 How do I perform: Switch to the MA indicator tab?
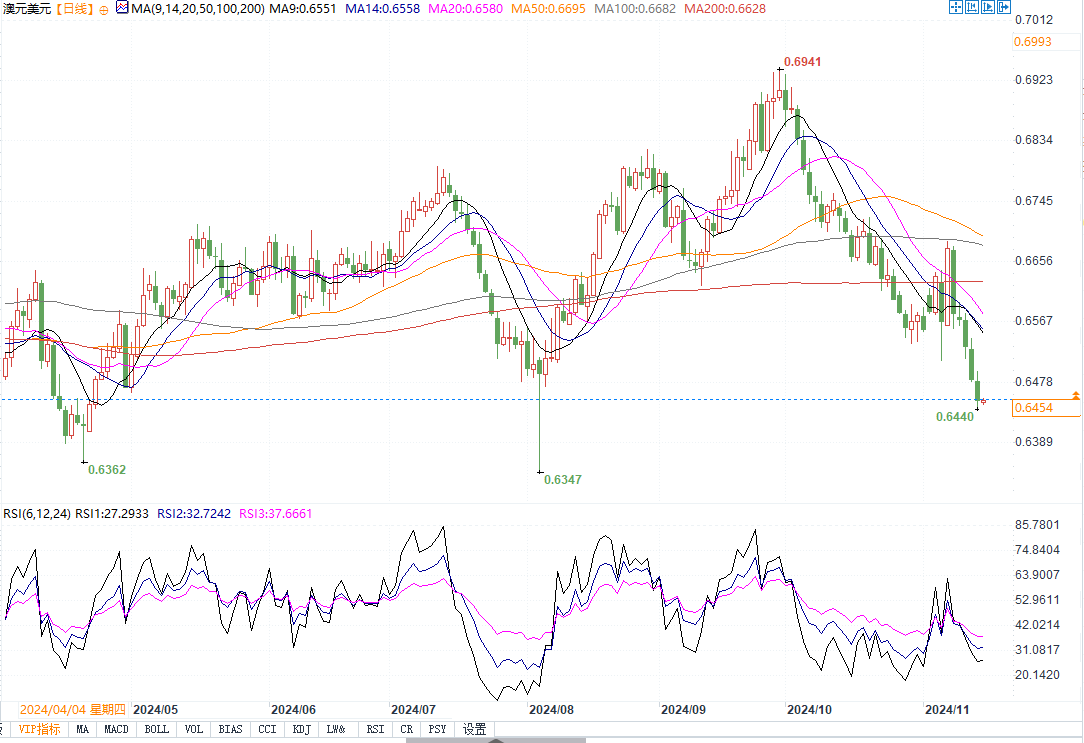click(82, 729)
